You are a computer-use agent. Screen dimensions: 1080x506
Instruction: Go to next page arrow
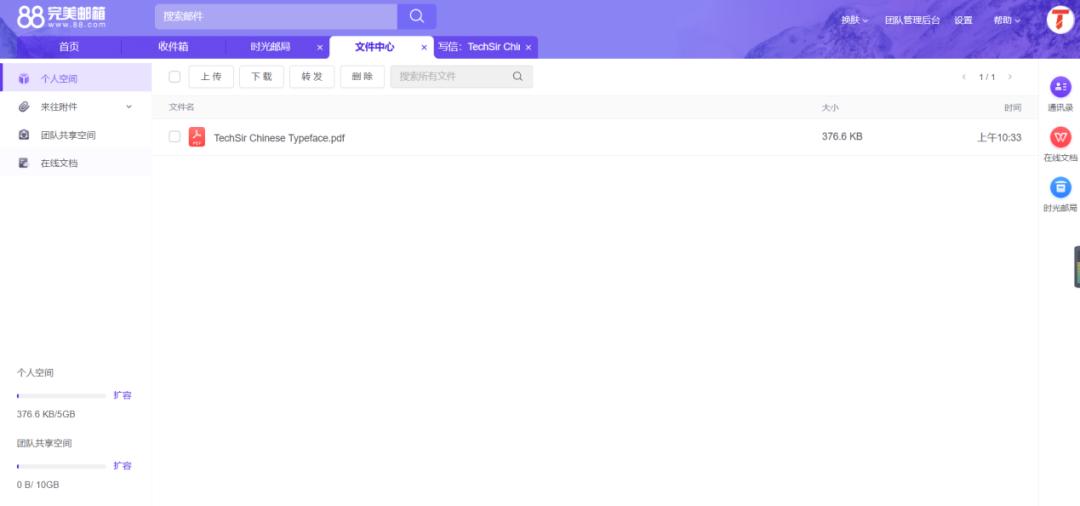(x=1010, y=77)
